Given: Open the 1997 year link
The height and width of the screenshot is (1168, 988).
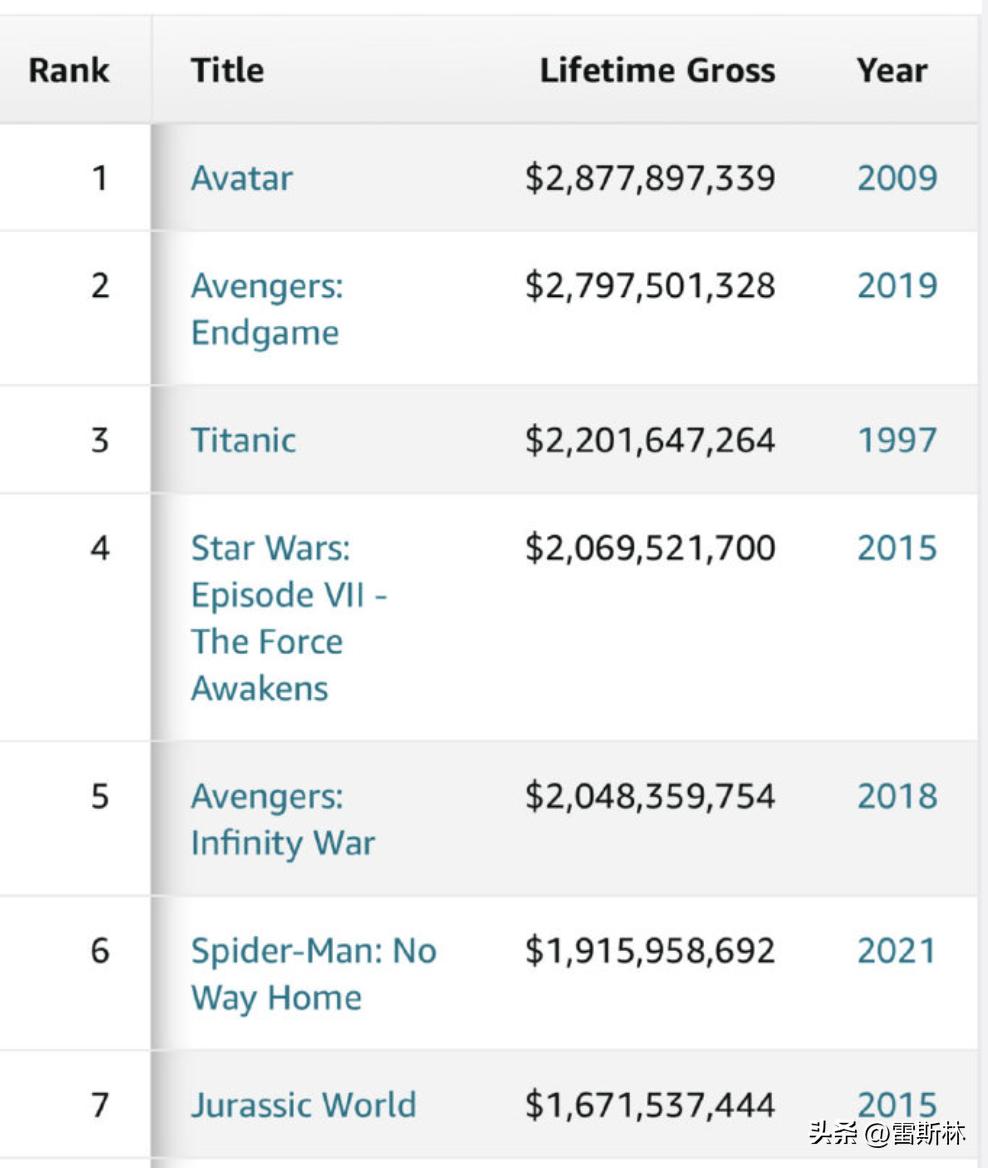Looking at the screenshot, I should [897, 440].
